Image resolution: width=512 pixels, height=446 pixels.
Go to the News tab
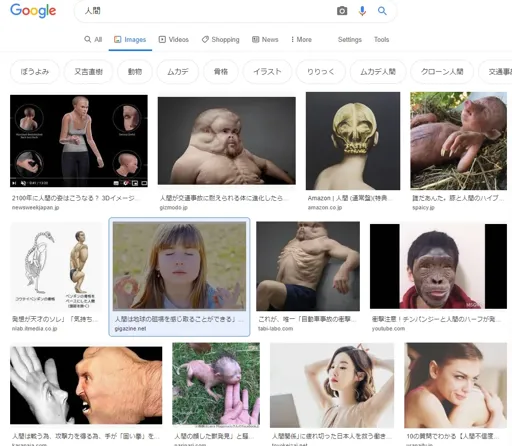[265, 39]
